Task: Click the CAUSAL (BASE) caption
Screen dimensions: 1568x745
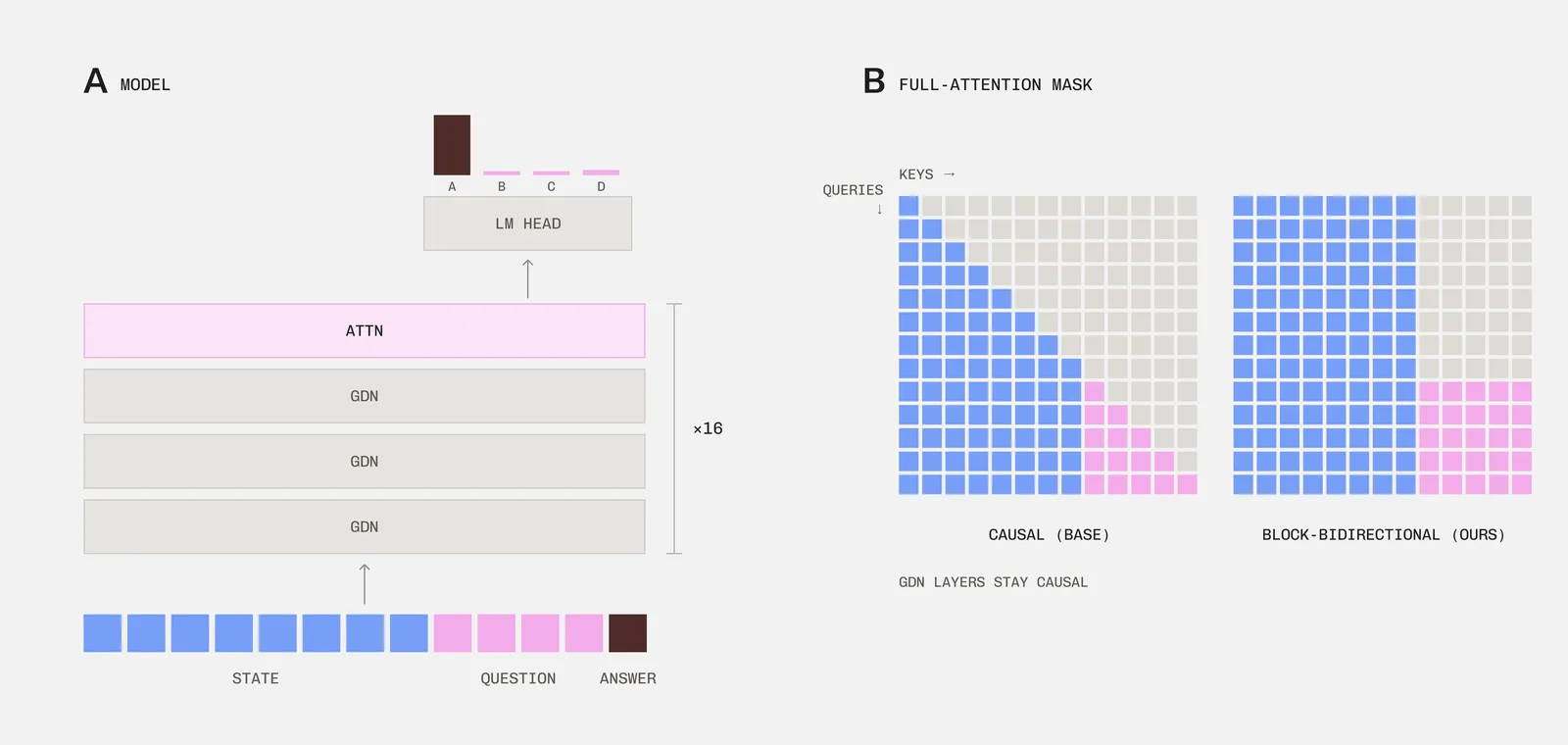Action: (1049, 534)
